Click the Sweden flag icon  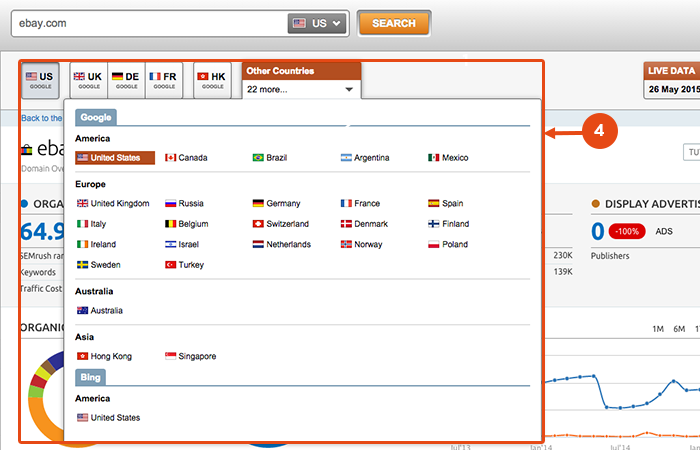click(83, 265)
